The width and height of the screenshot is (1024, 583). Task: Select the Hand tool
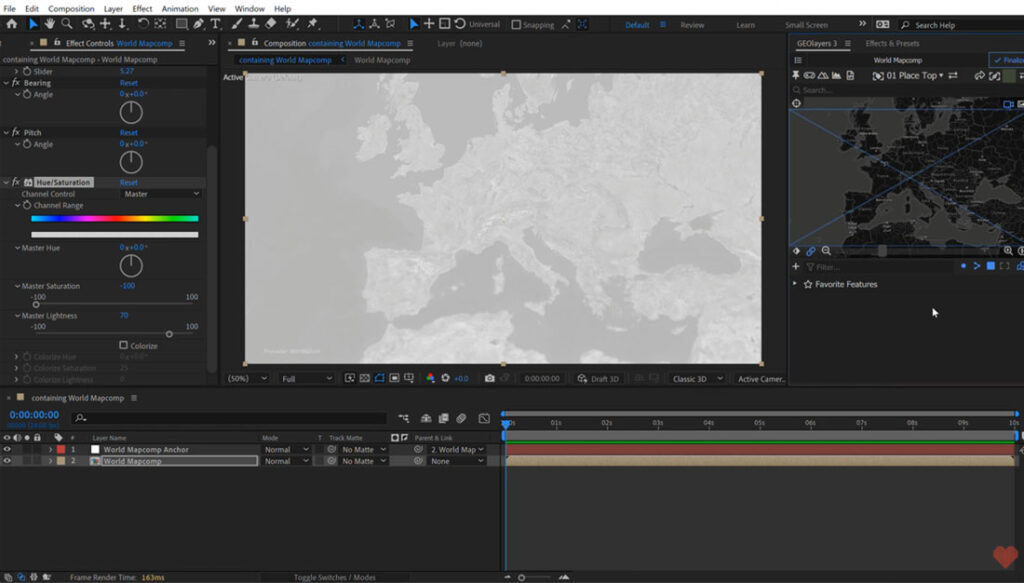[x=50, y=24]
